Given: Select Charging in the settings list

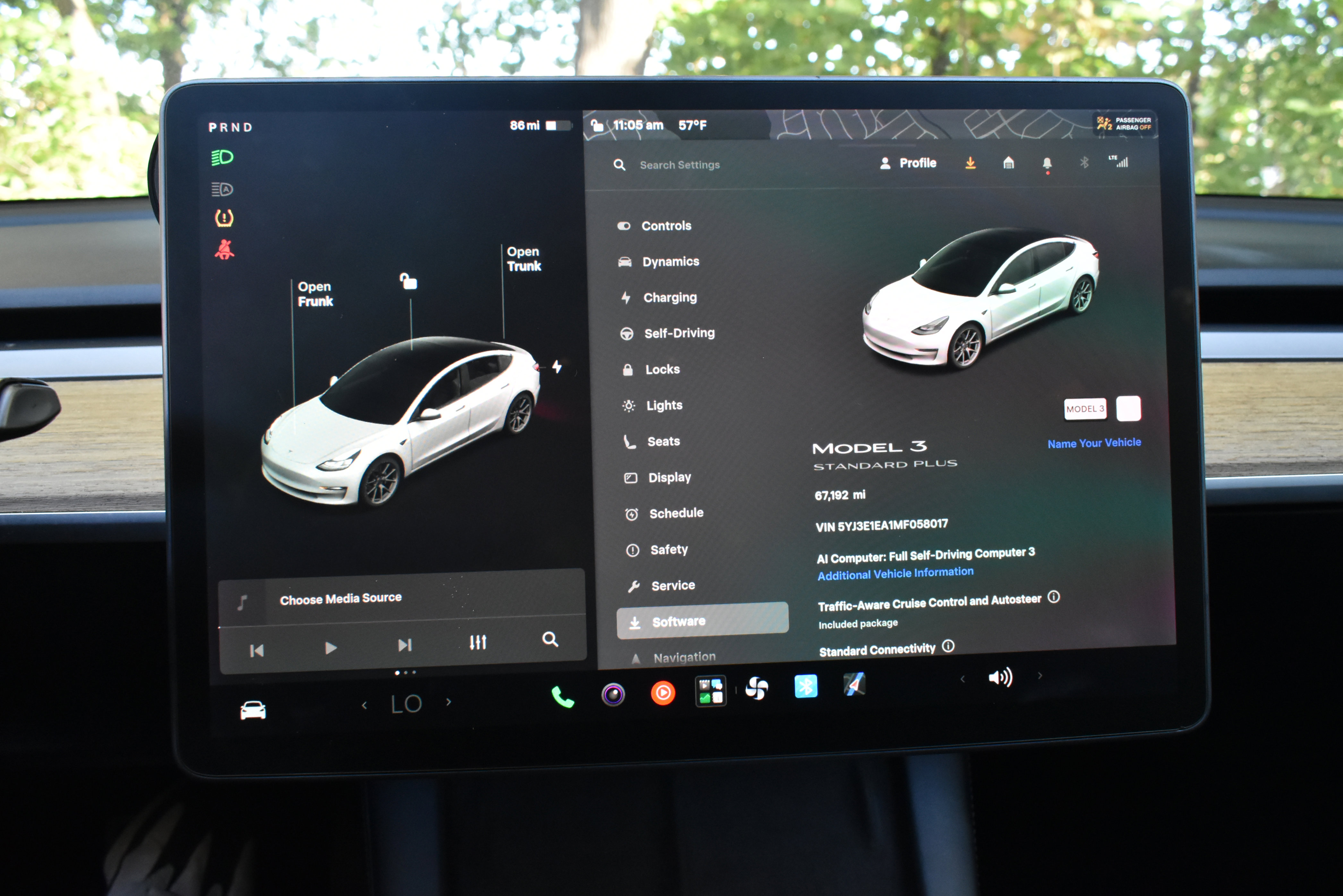Looking at the screenshot, I should coord(660,297).
